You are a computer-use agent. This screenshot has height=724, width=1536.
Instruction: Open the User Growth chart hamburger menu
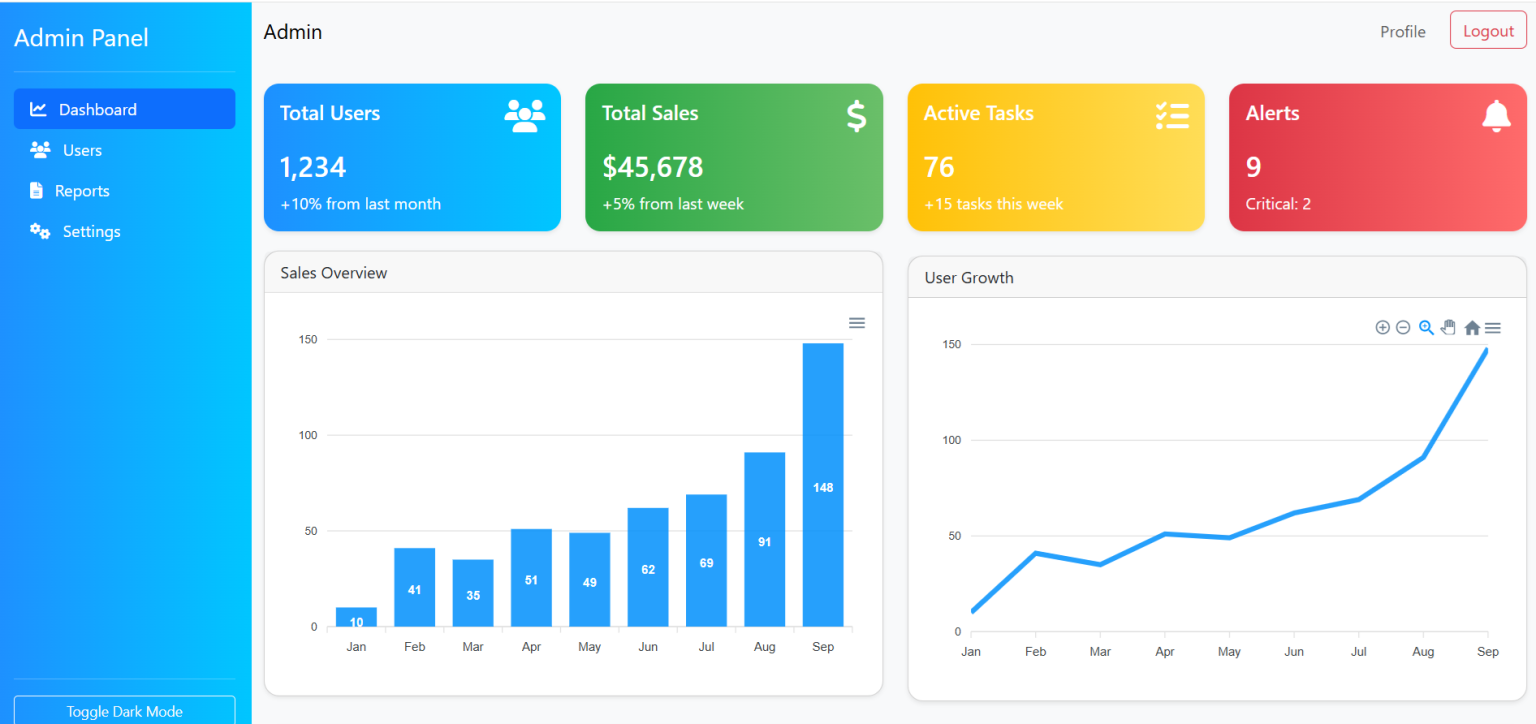click(1493, 327)
